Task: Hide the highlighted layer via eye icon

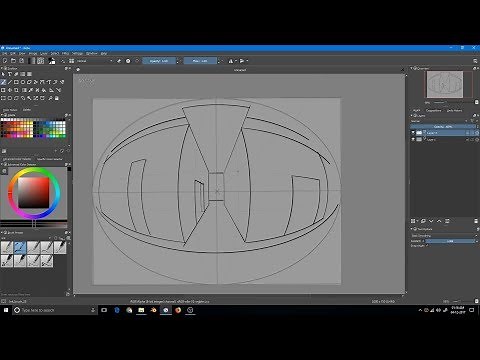Action: tap(413, 133)
